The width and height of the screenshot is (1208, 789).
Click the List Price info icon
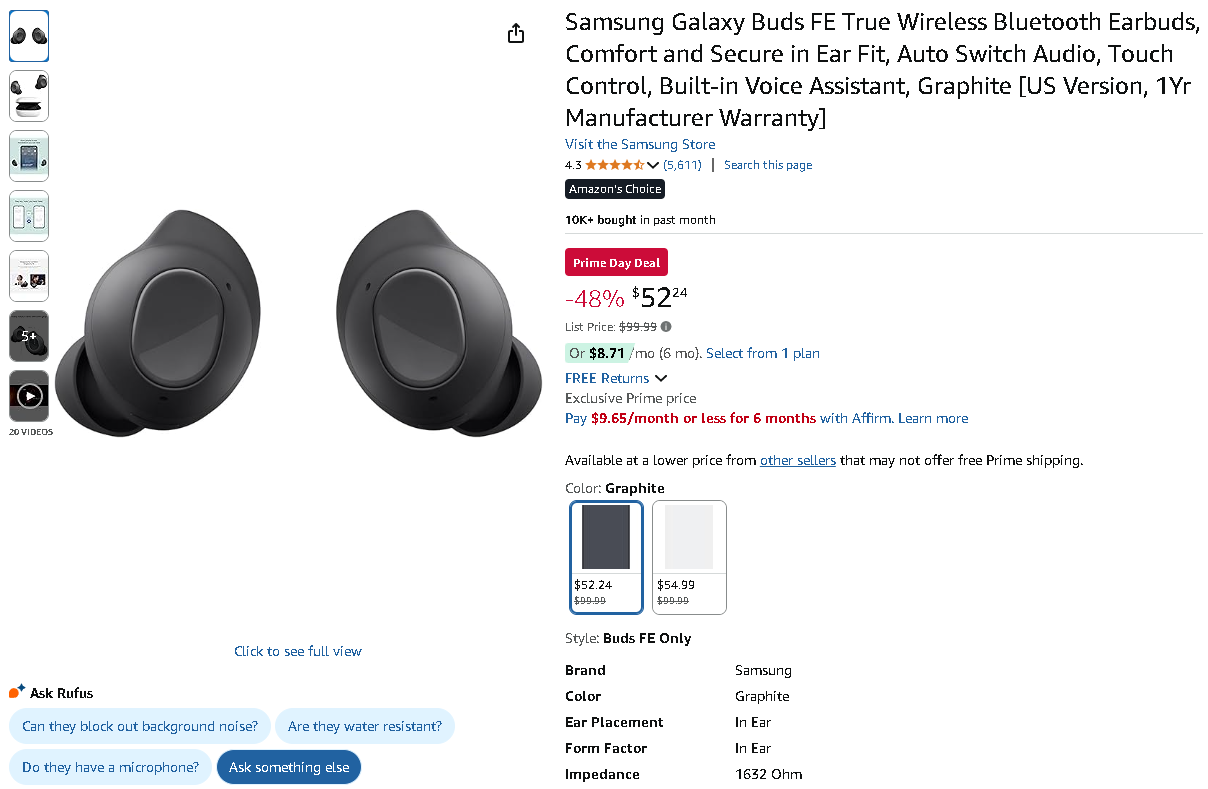666,326
